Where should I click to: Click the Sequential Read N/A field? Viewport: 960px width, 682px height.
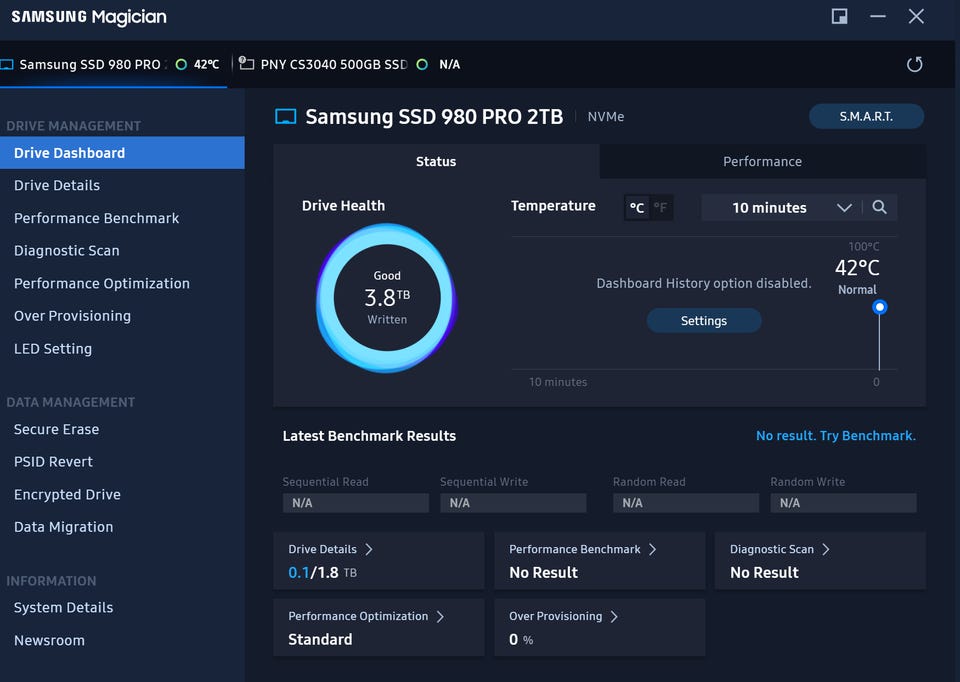[356, 503]
